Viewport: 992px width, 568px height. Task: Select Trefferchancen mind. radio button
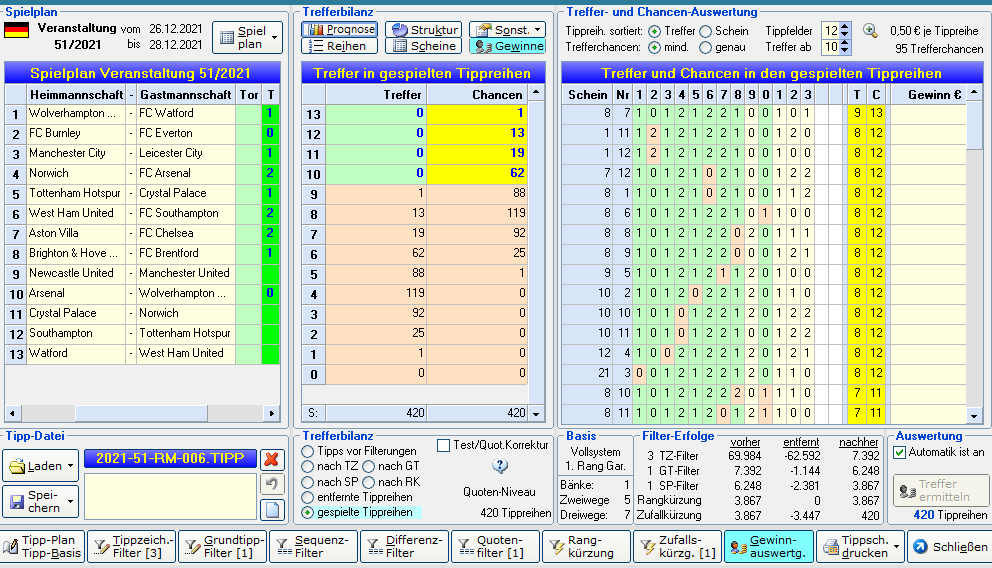coord(655,47)
